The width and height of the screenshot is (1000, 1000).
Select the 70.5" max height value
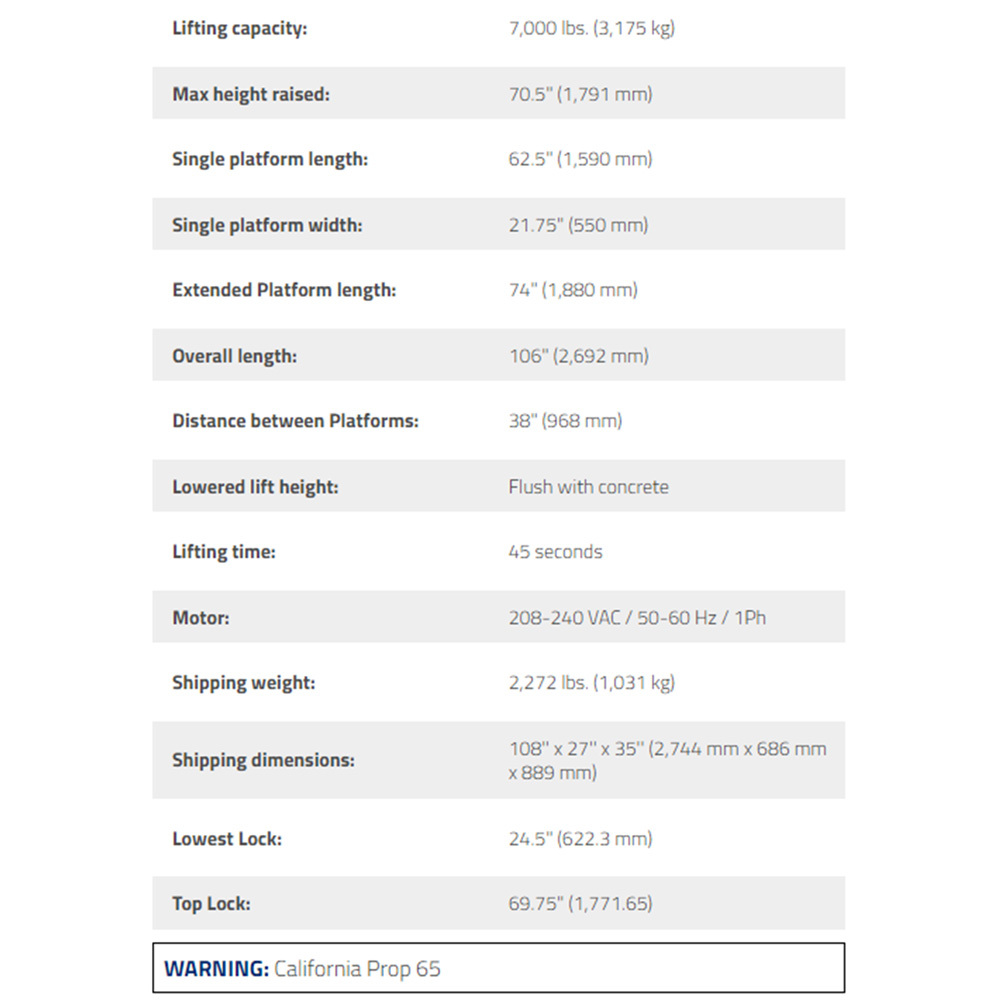(x=580, y=94)
